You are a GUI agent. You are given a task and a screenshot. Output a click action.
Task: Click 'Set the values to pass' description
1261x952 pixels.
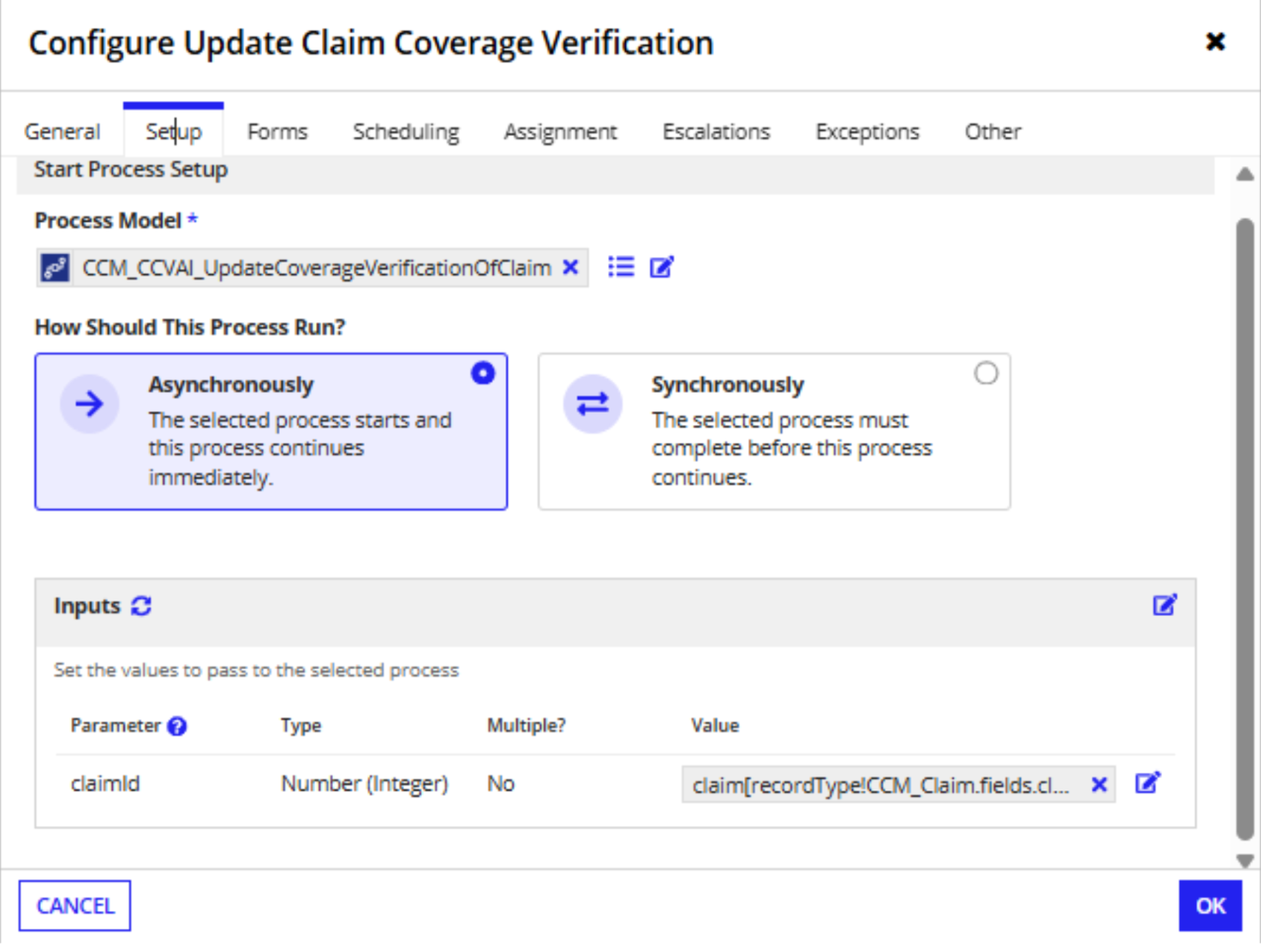(x=257, y=670)
